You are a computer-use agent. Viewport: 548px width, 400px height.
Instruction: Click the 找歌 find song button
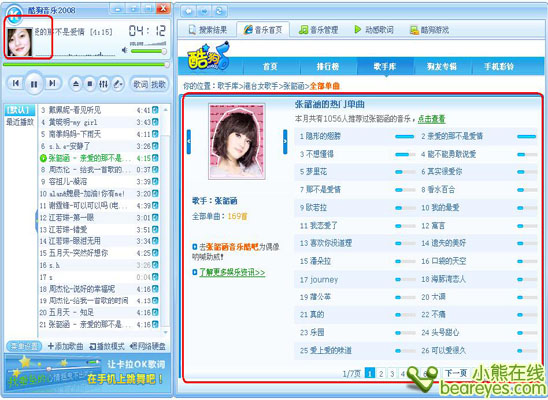(x=158, y=84)
